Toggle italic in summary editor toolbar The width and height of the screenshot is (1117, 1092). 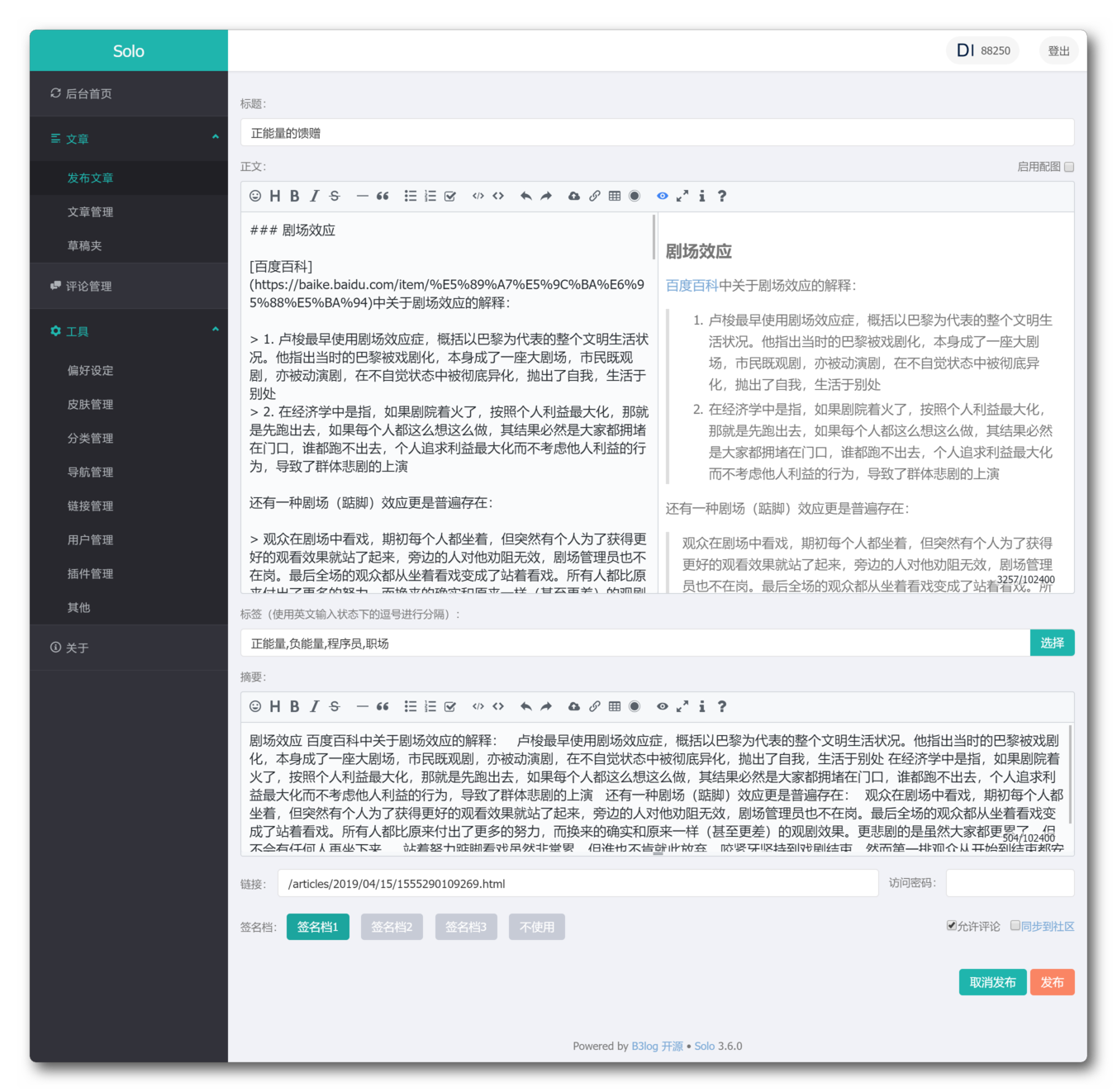coord(315,706)
